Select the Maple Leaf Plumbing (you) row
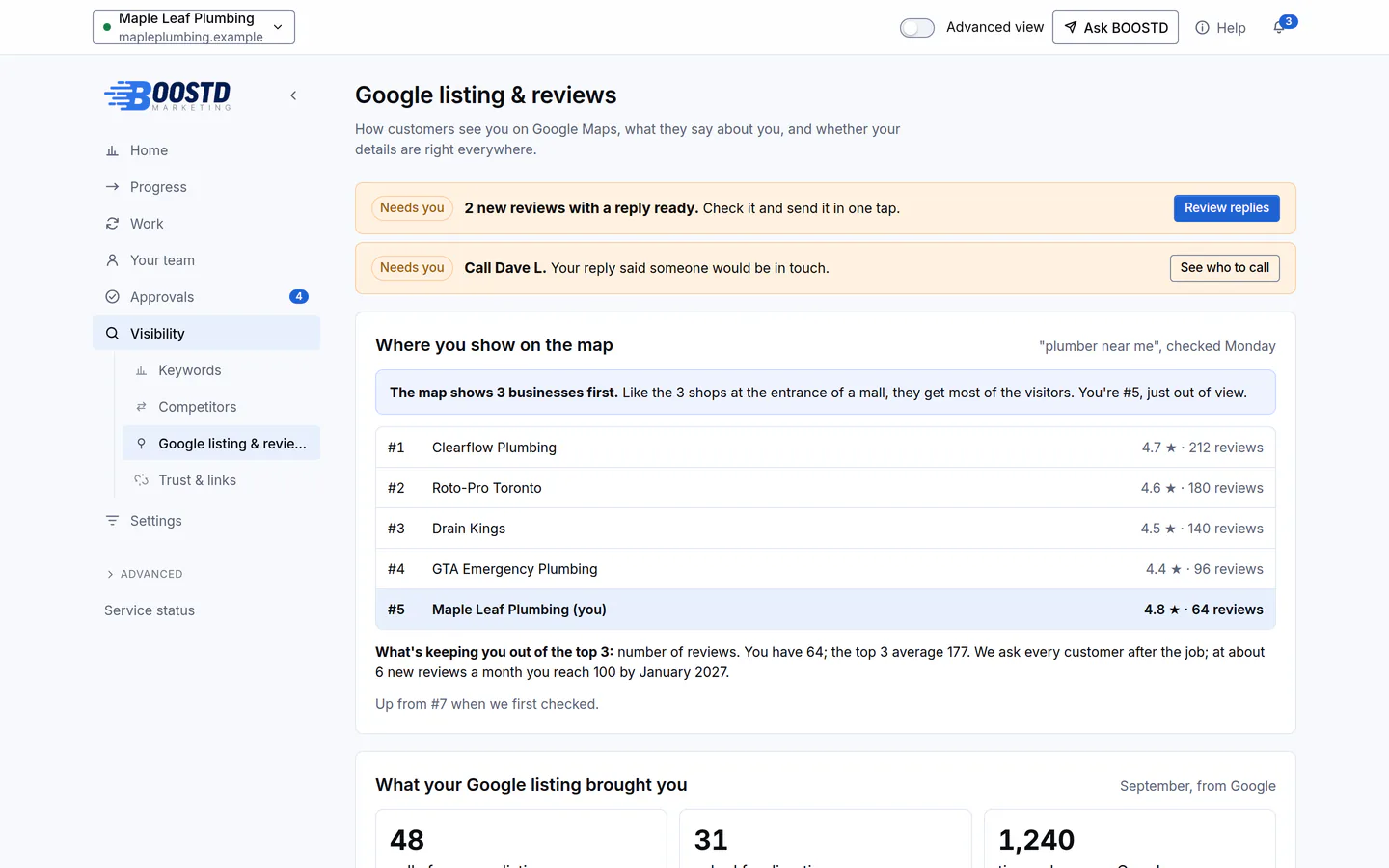This screenshot has width=1389, height=868. pyautogui.click(x=826, y=610)
